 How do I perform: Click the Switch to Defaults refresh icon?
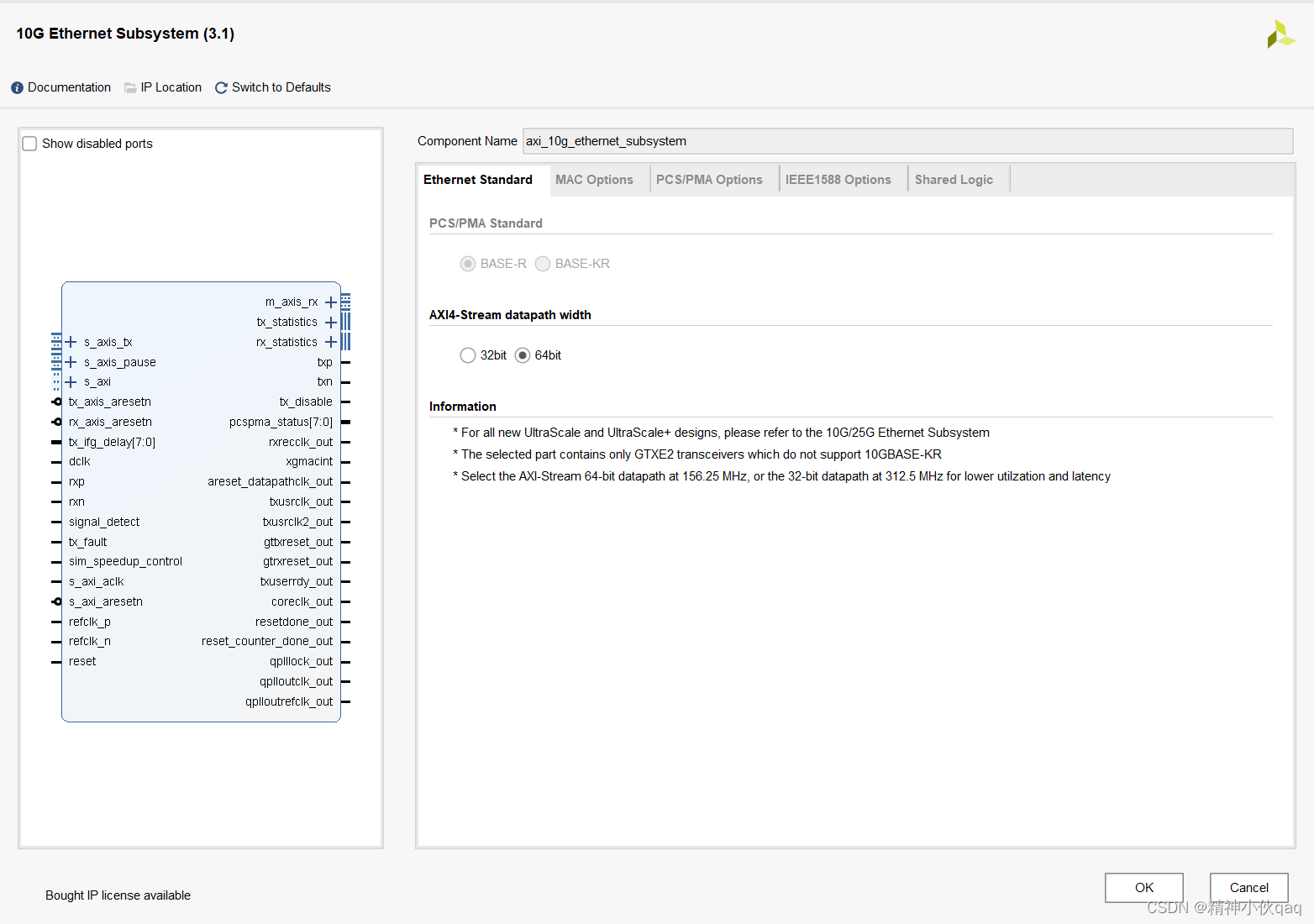[221, 88]
